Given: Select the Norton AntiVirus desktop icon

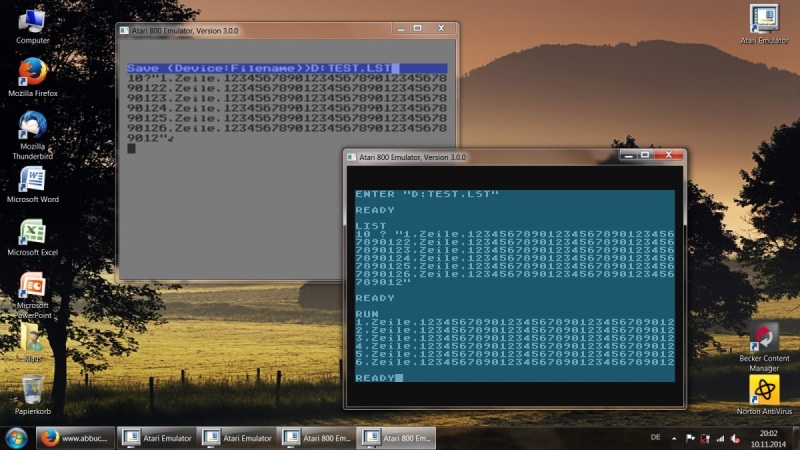Looking at the screenshot, I should pyautogui.click(x=764, y=395).
